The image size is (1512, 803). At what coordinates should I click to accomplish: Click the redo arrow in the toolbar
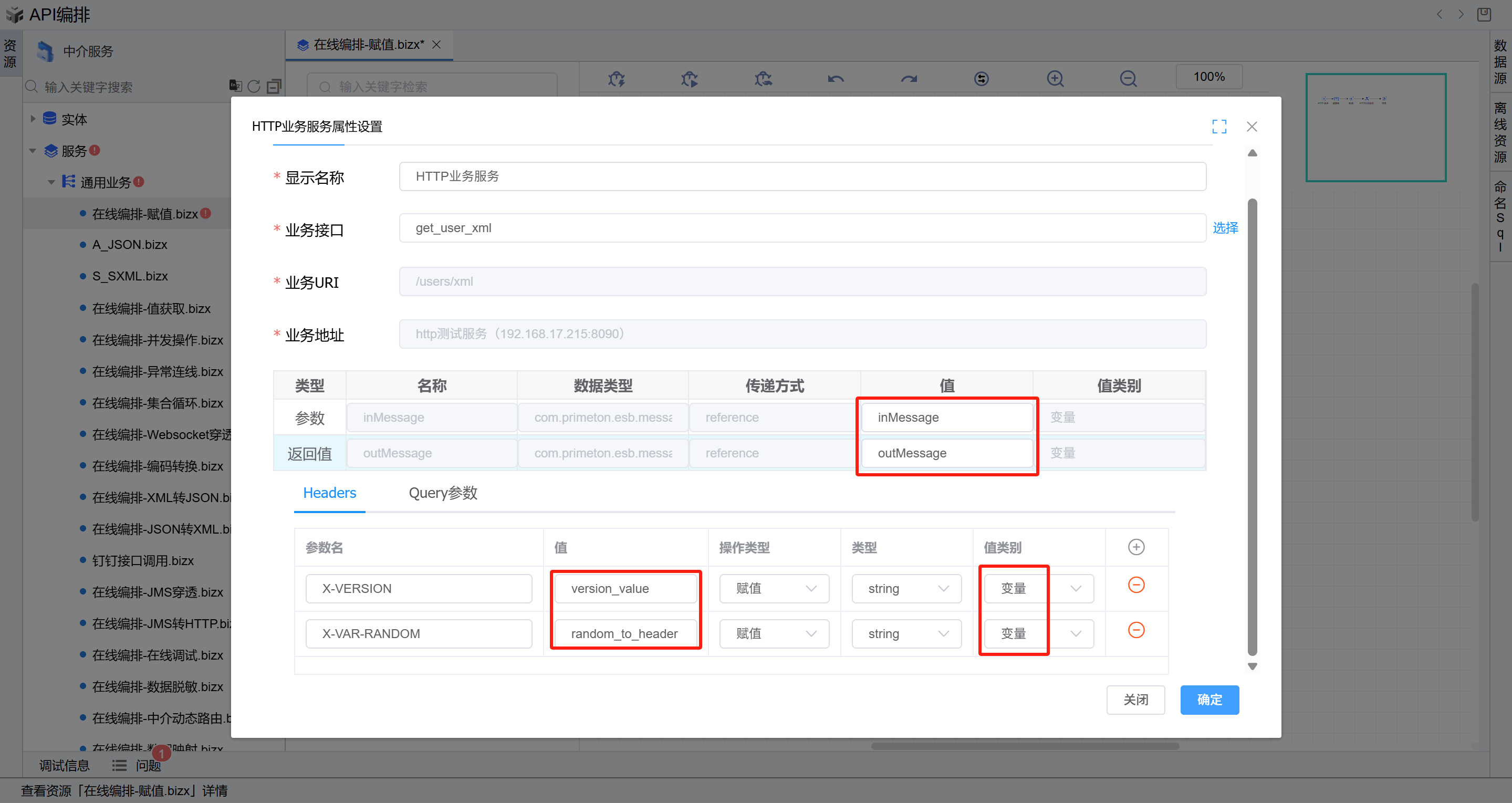[x=909, y=78]
